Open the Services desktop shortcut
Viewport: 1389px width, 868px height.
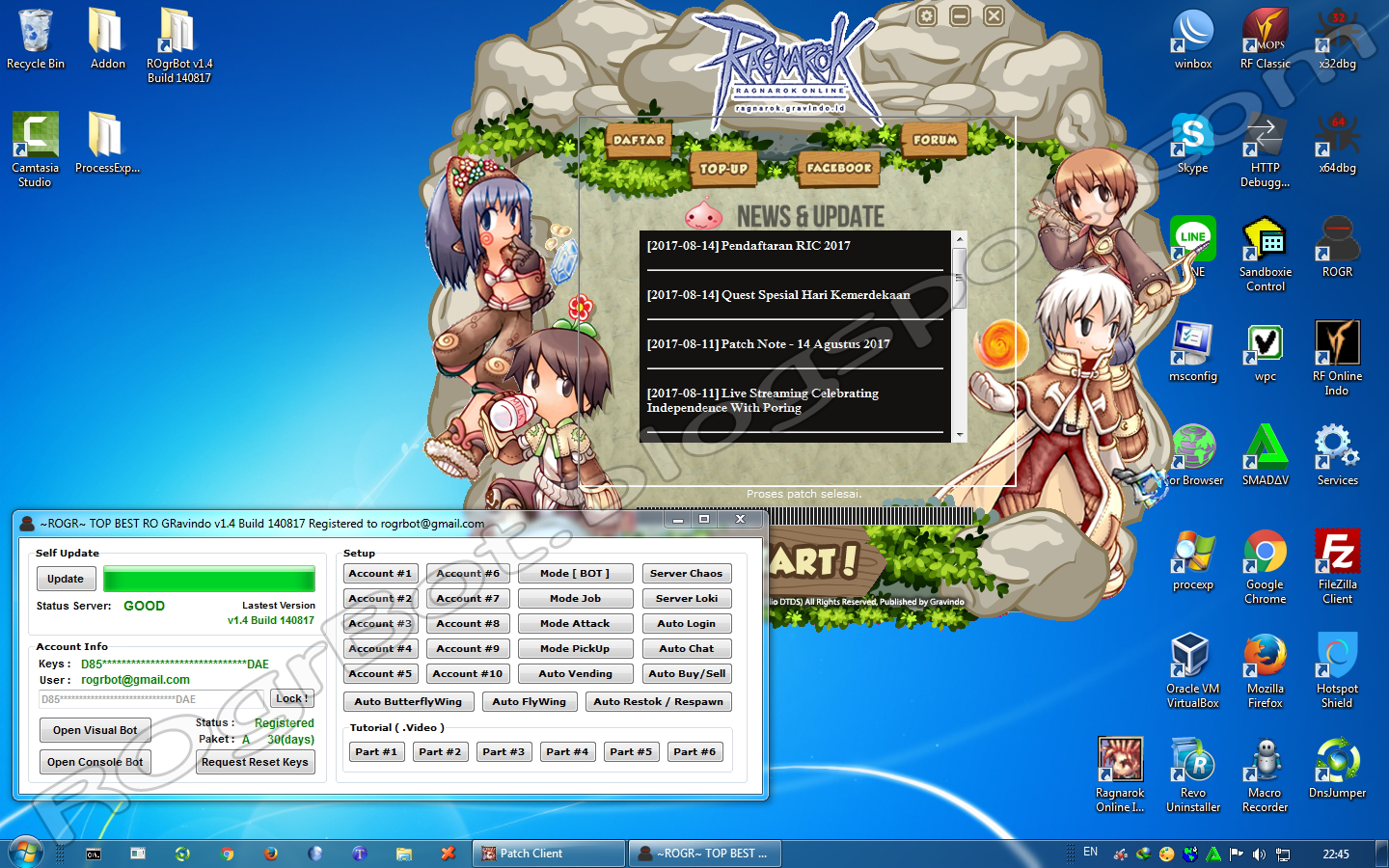point(1338,456)
